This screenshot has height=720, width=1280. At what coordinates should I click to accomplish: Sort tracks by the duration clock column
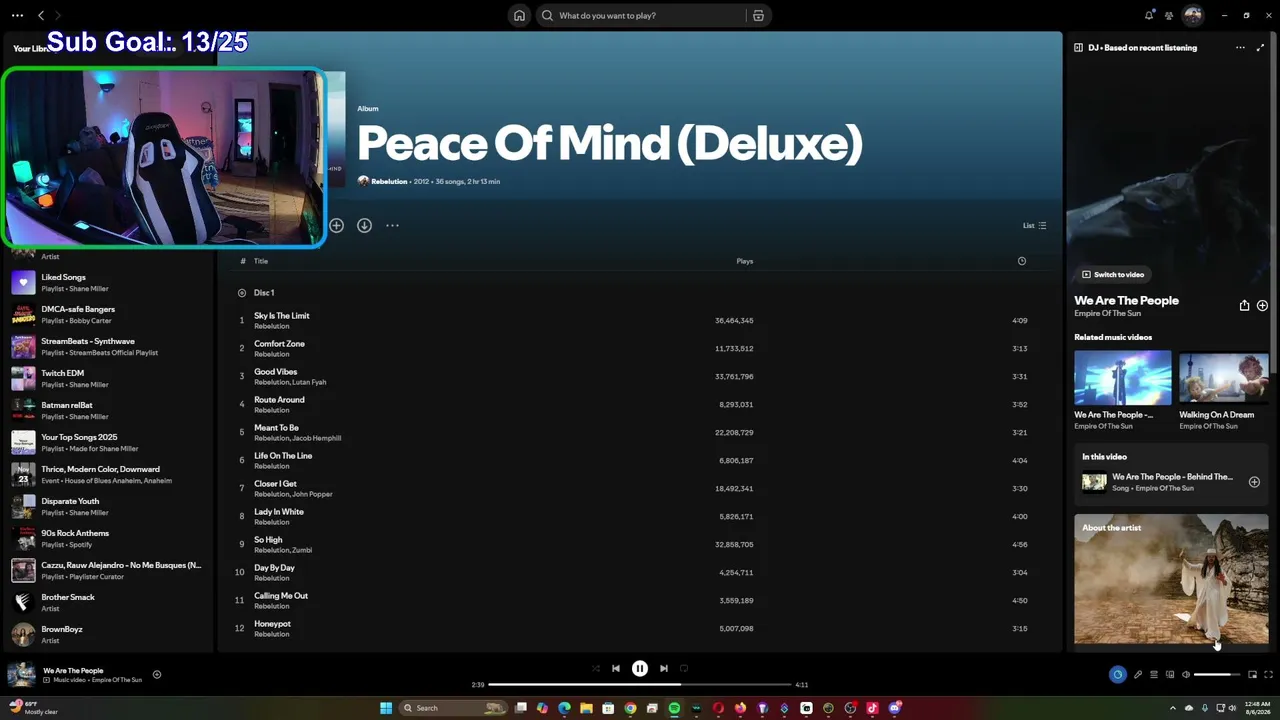tap(1021, 261)
